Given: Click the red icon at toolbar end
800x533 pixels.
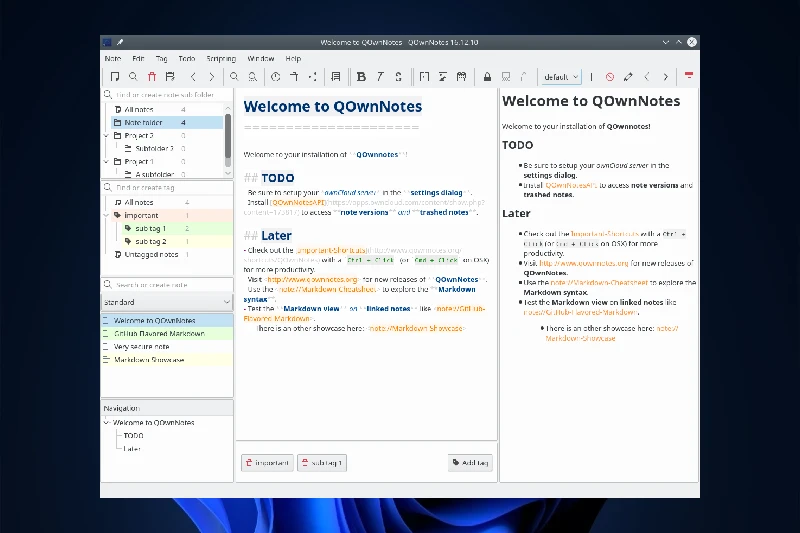Looking at the screenshot, I should (689, 75).
